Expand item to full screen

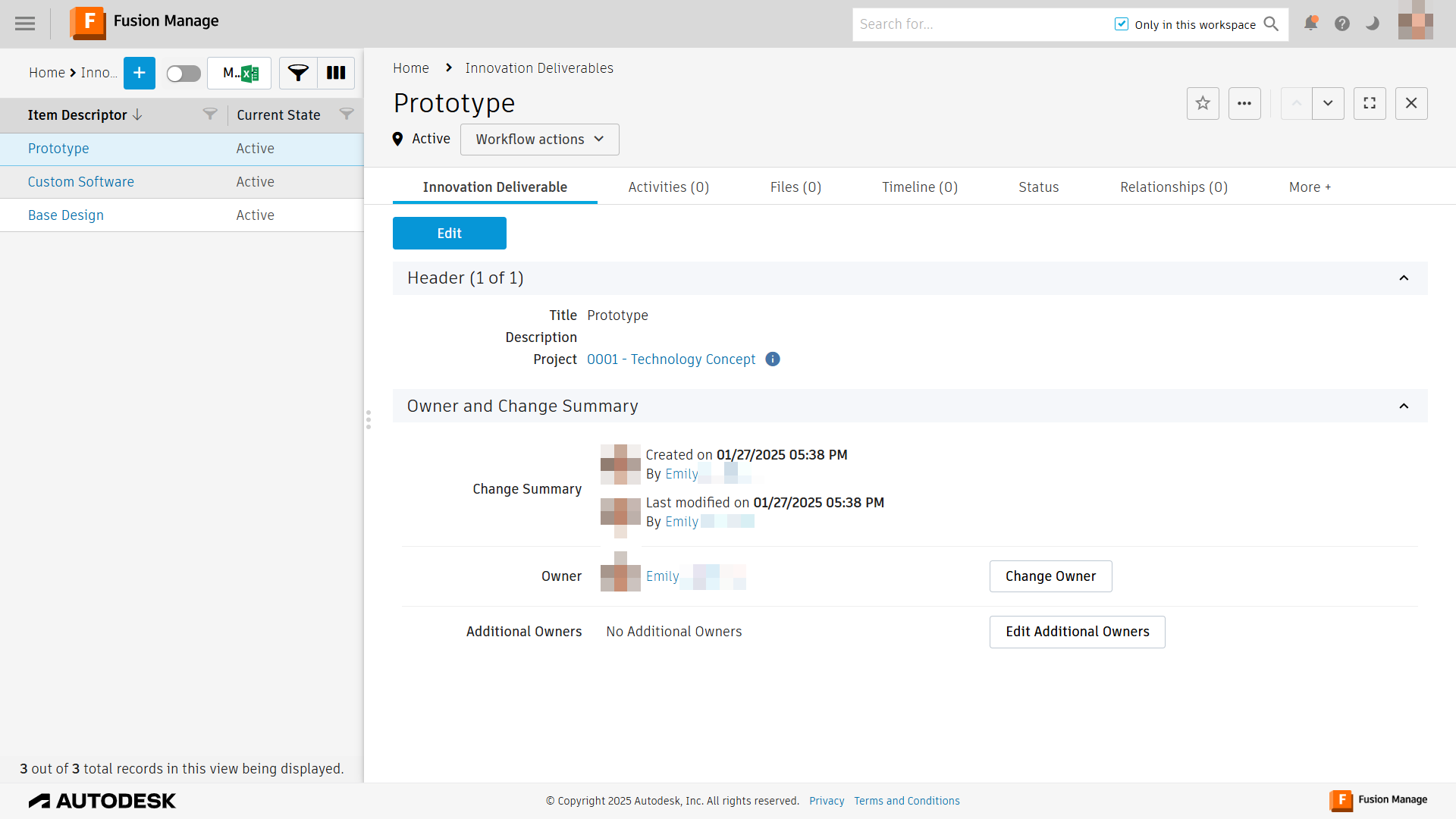(x=1370, y=104)
